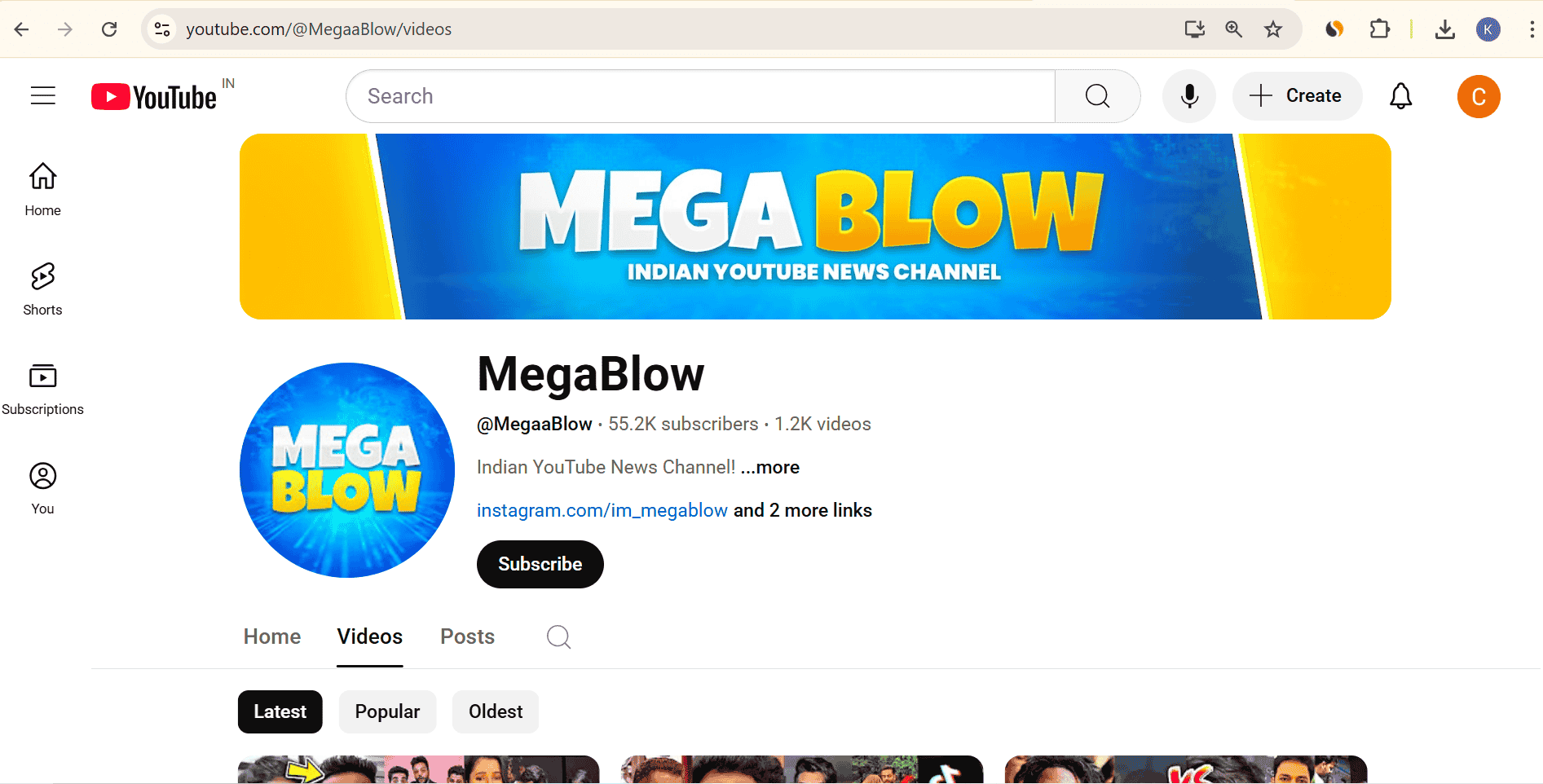Sort videos by Popular
This screenshot has height=784, width=1543.
pos(387,711)
